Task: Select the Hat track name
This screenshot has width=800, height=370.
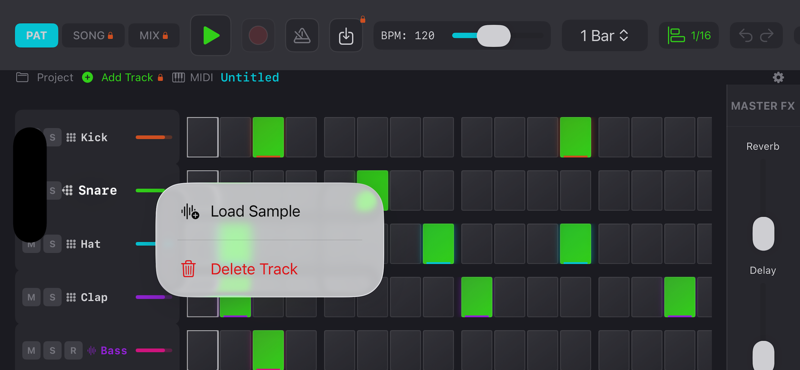Action: (x=90, y=244)
